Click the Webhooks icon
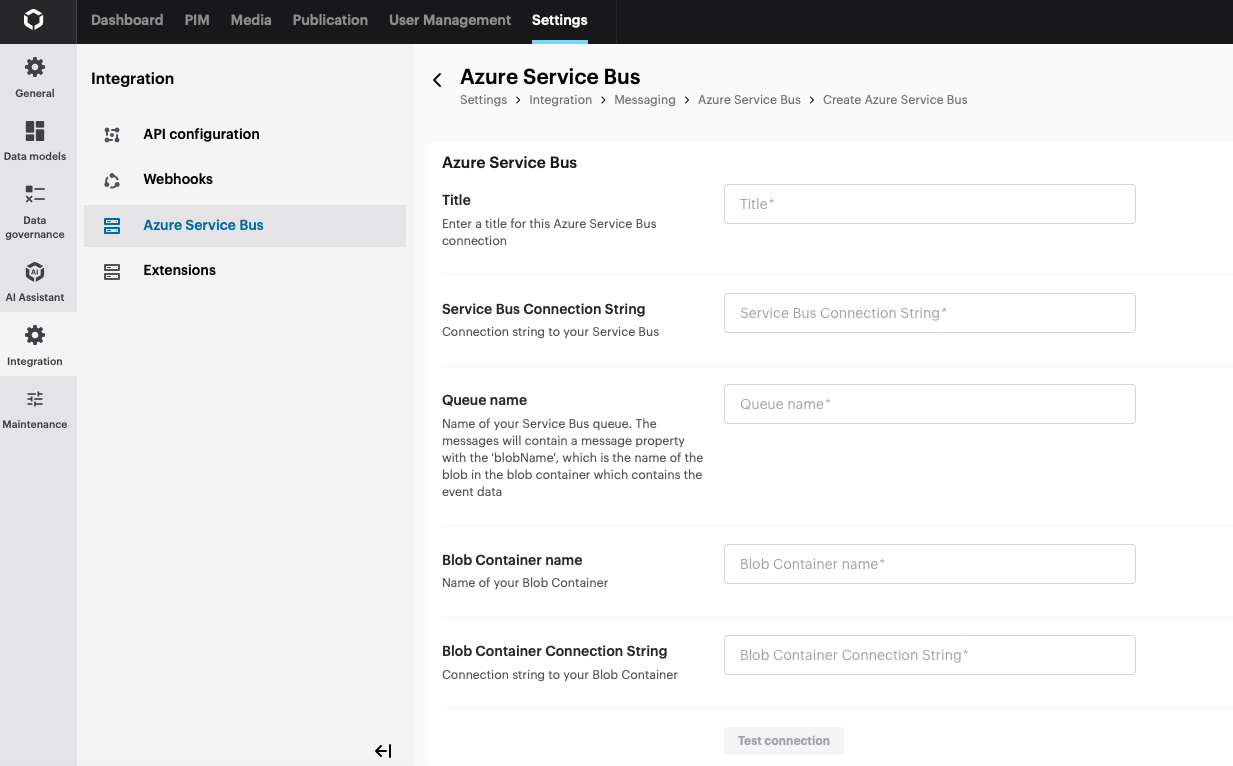This screenshot has width=1233, height=766. tap(112, 180)
